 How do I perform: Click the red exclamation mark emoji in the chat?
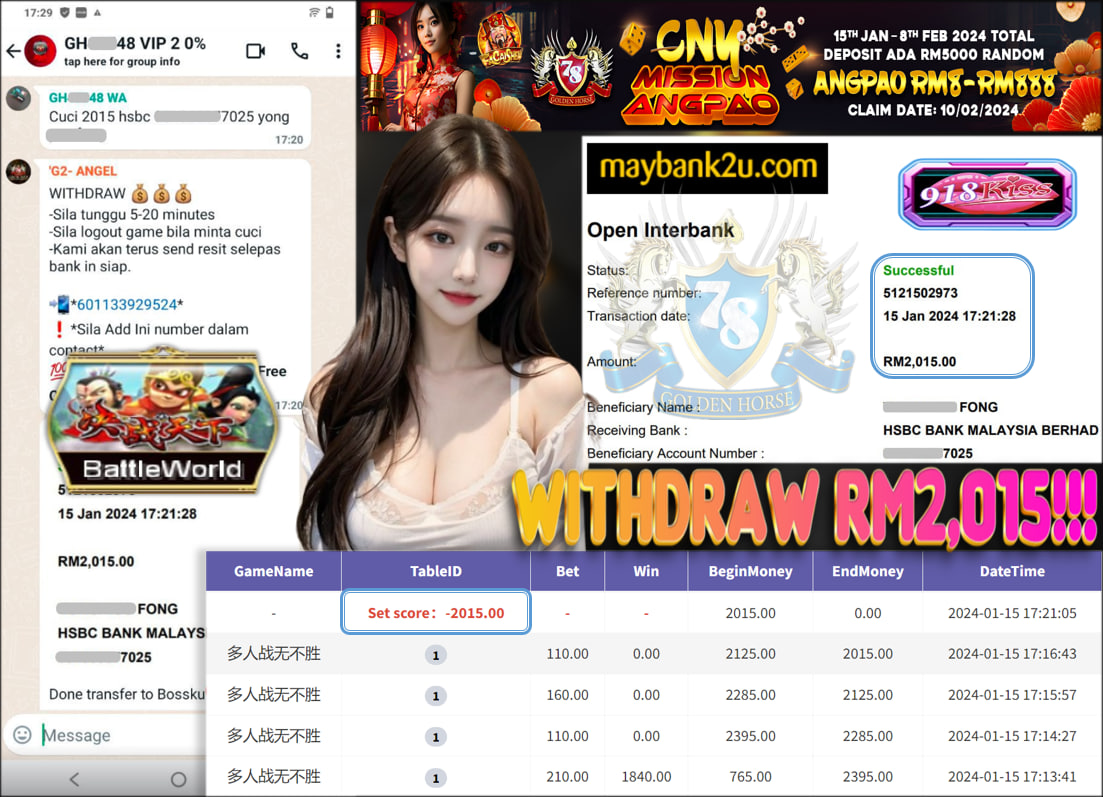[58, 329]
